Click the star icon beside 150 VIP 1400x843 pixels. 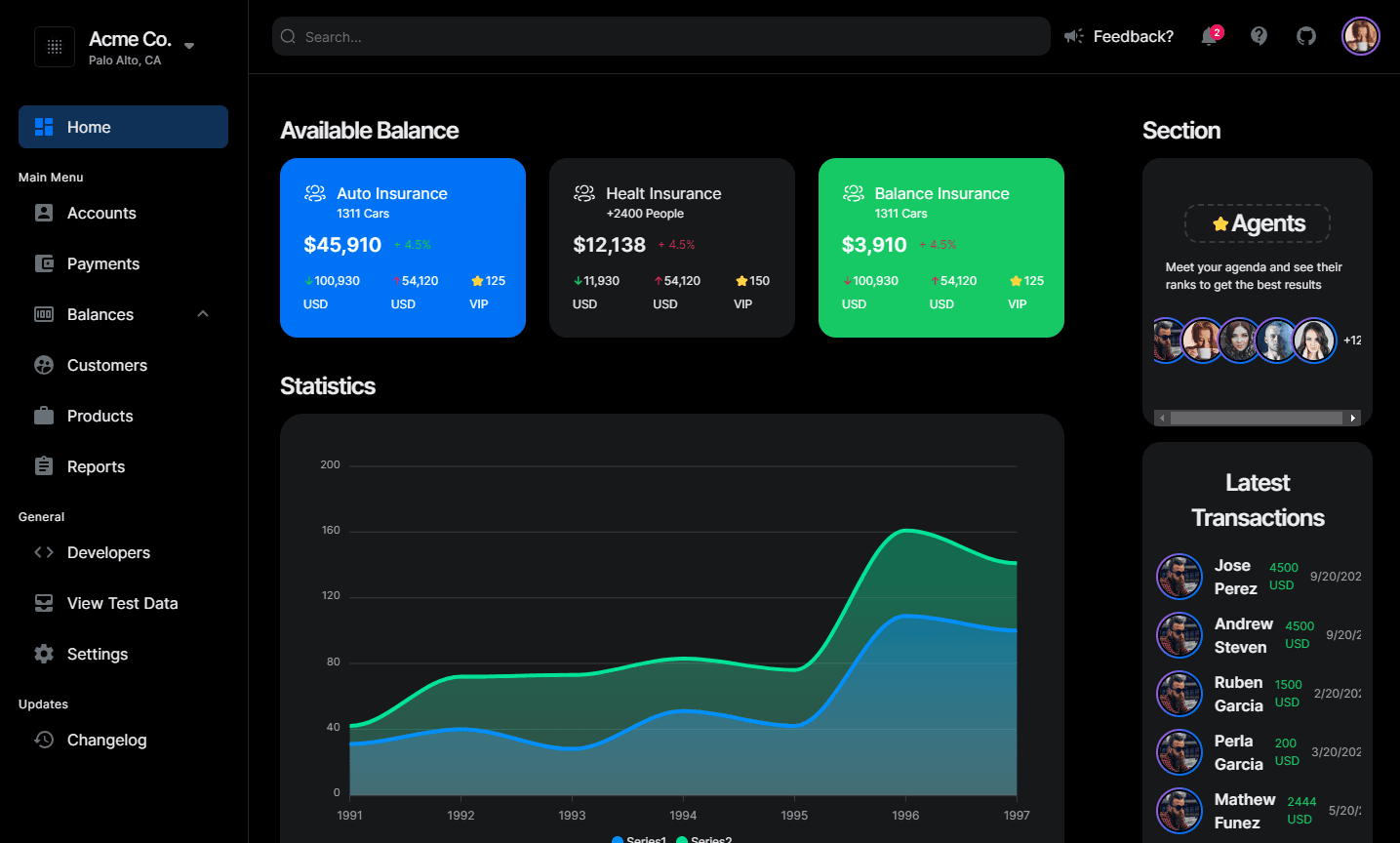click(741, 281)
